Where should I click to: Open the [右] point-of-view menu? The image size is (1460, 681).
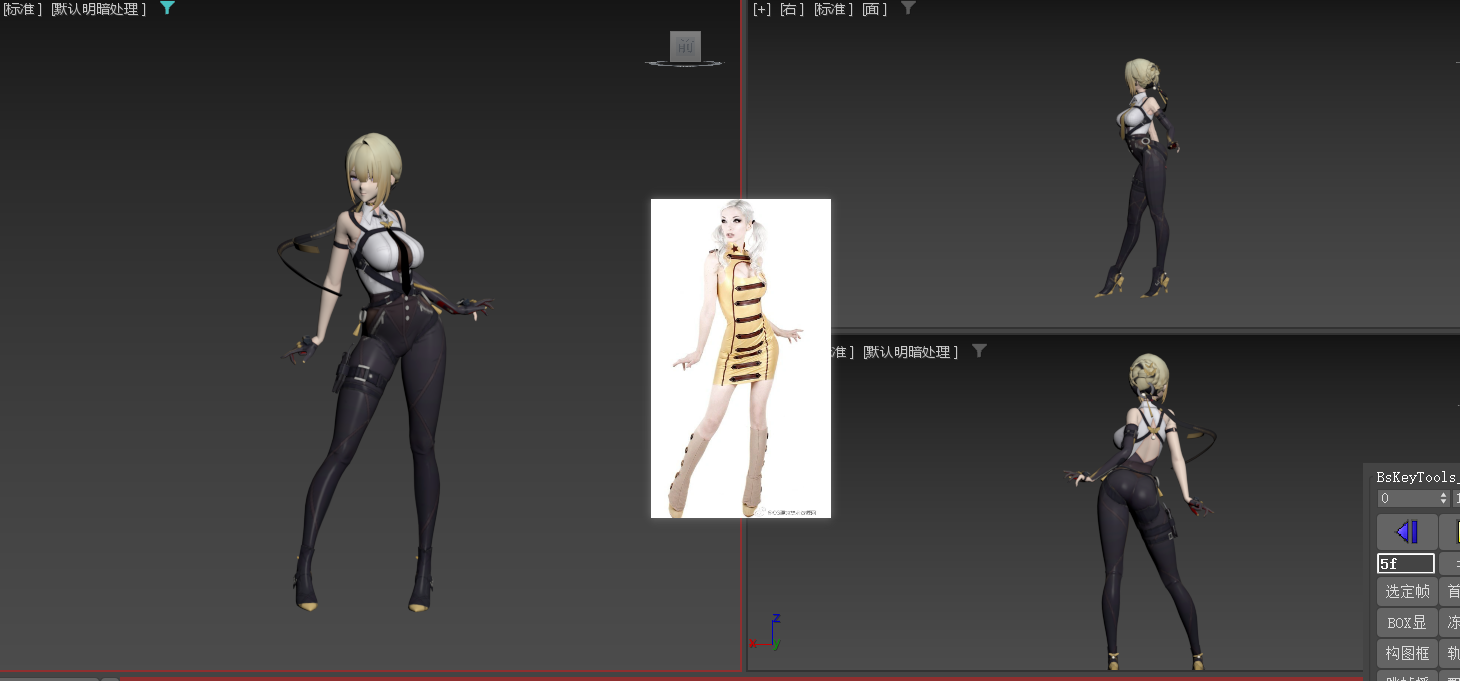[792, 9]
